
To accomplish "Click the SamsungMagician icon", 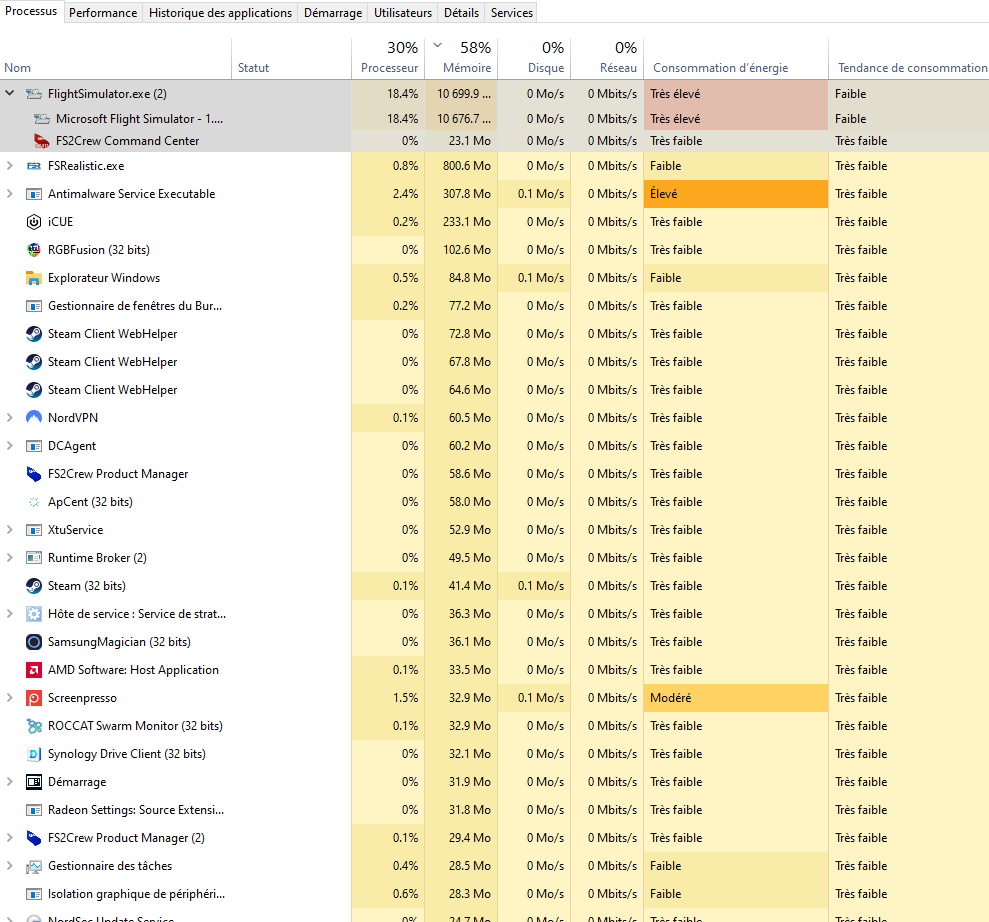I will click(x=33, y=642).
